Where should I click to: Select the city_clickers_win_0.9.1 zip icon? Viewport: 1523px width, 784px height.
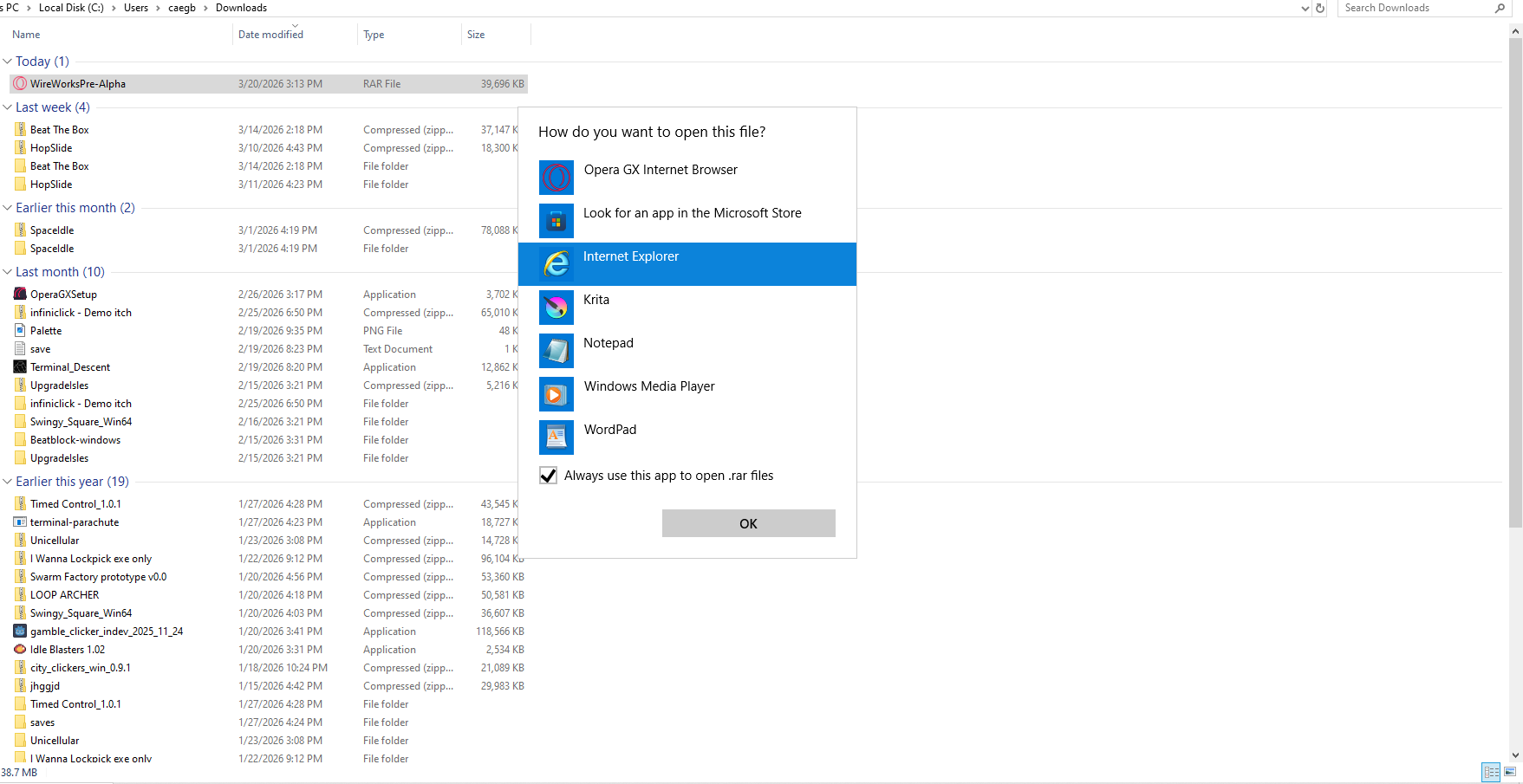[x=20, y=668]
